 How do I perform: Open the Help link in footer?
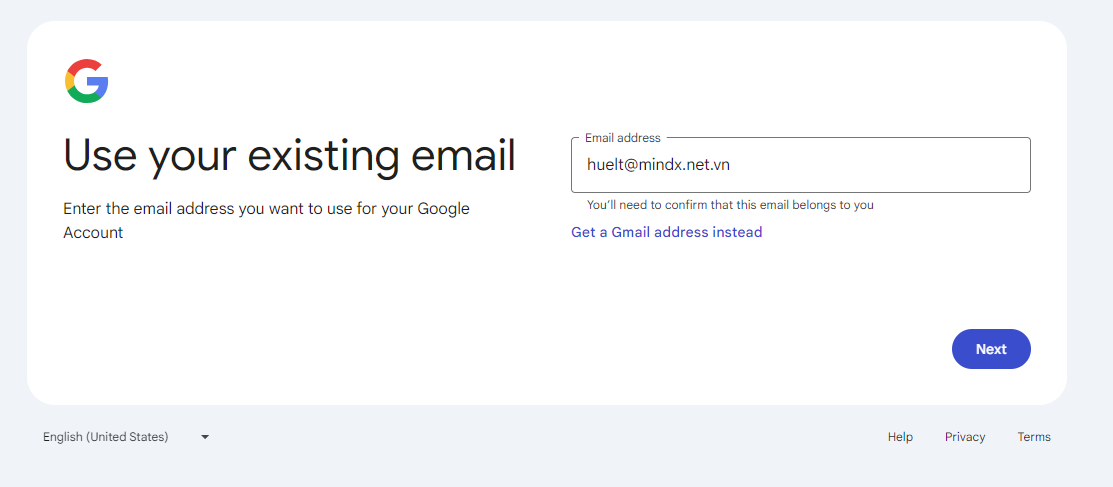click(900, 437)
